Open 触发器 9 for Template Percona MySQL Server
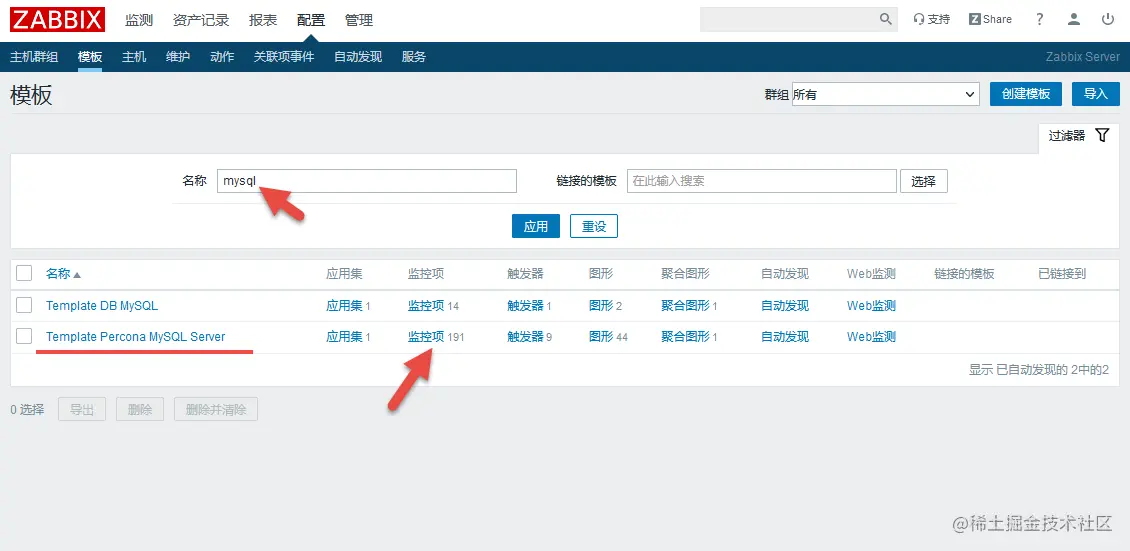Screen dimensions: 1130x551 point(525,336)
